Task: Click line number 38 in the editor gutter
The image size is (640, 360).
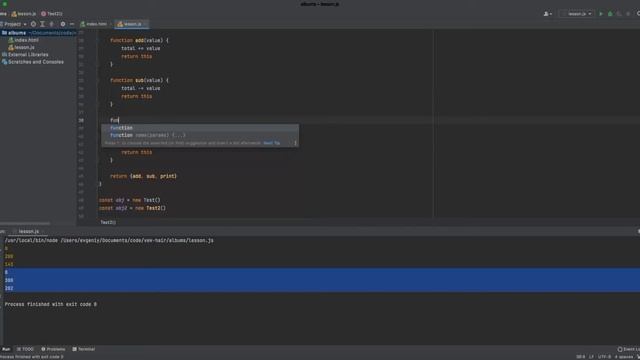Action: 81,120
